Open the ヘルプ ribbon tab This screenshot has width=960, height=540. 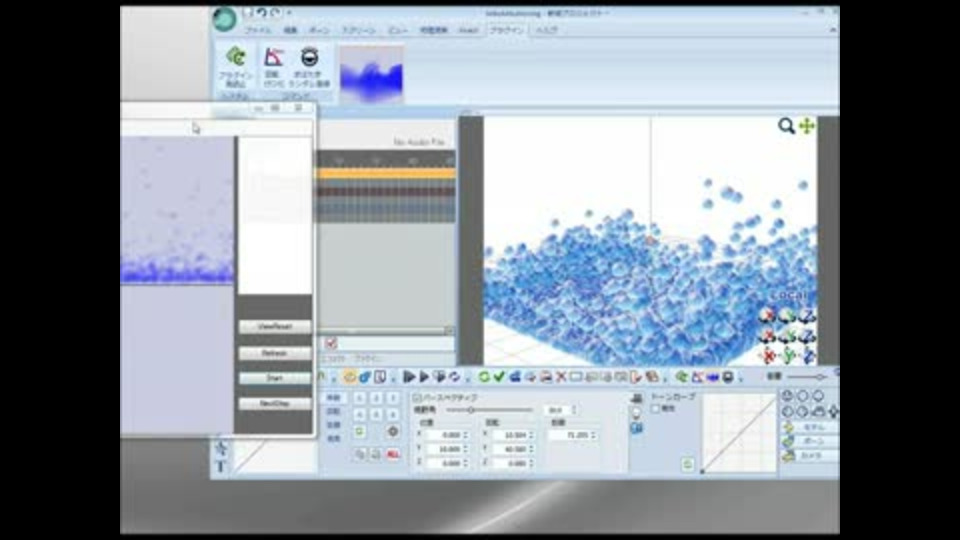point(546,30)
